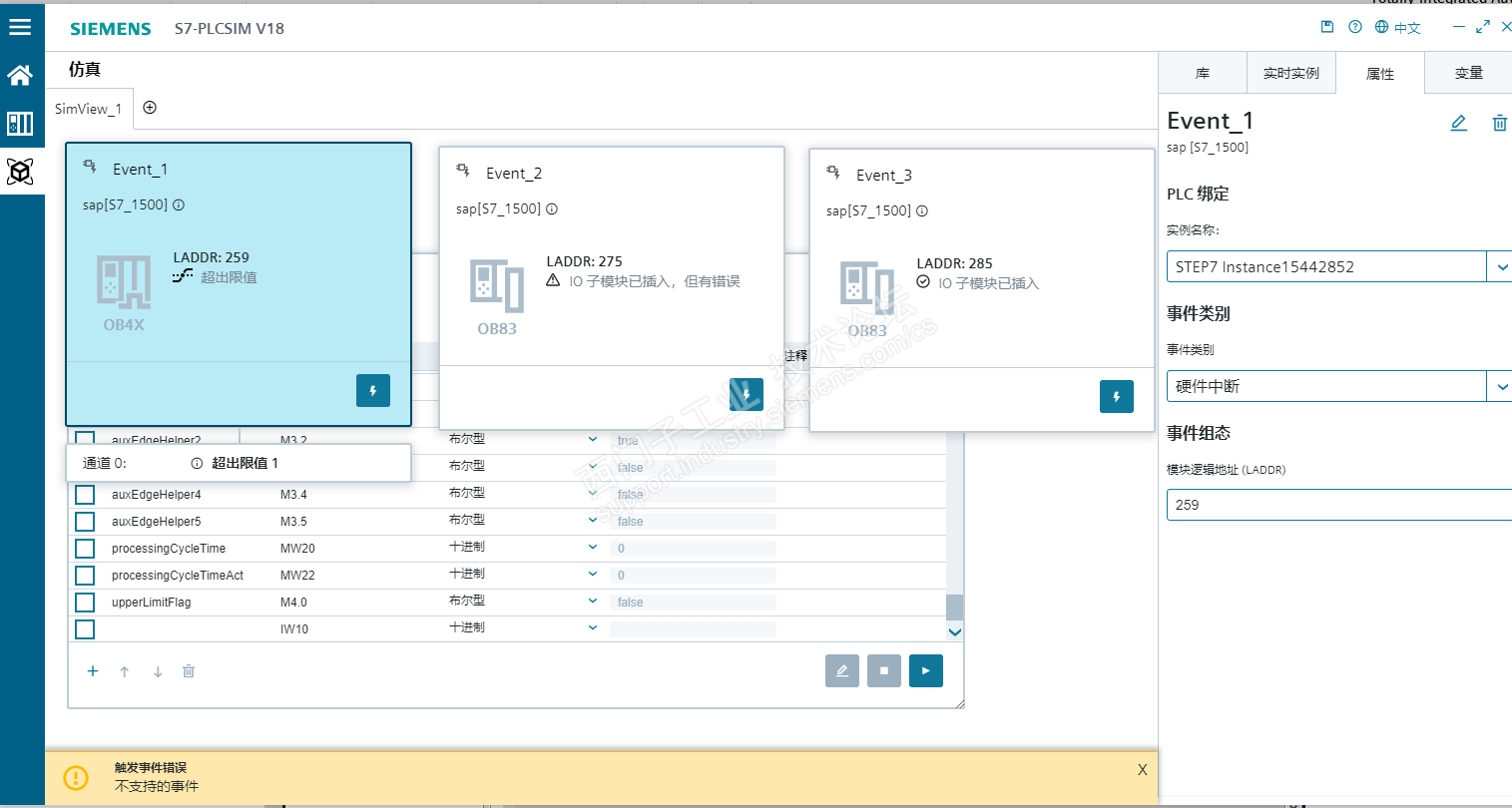Screen dimensions: 1512x808
Task: Click the M3.5 address cell
Action: (293, 522)
